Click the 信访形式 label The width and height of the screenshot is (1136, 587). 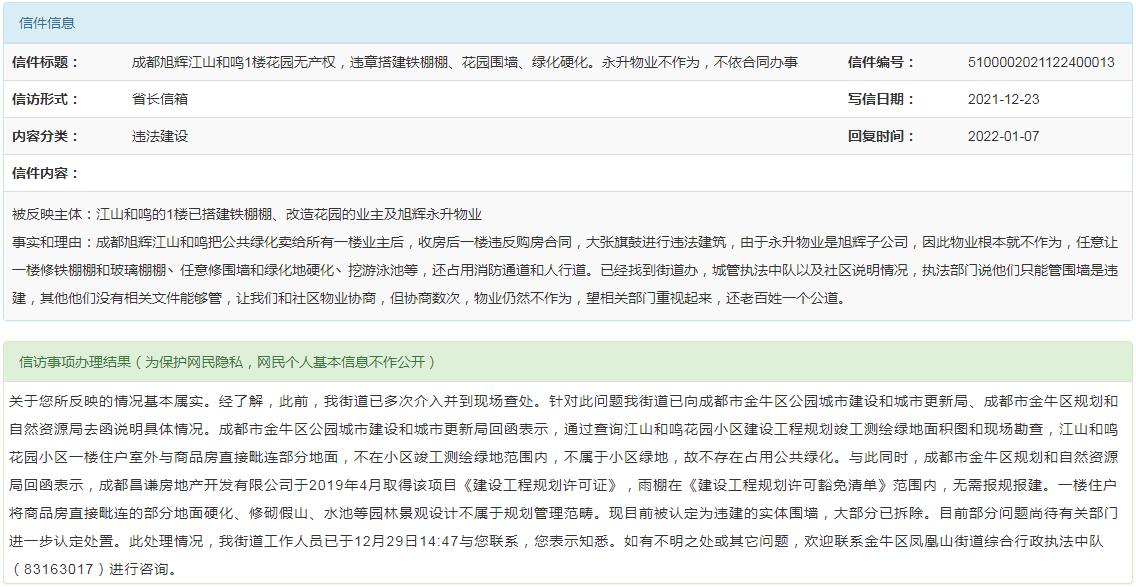(x=46, y=99)
